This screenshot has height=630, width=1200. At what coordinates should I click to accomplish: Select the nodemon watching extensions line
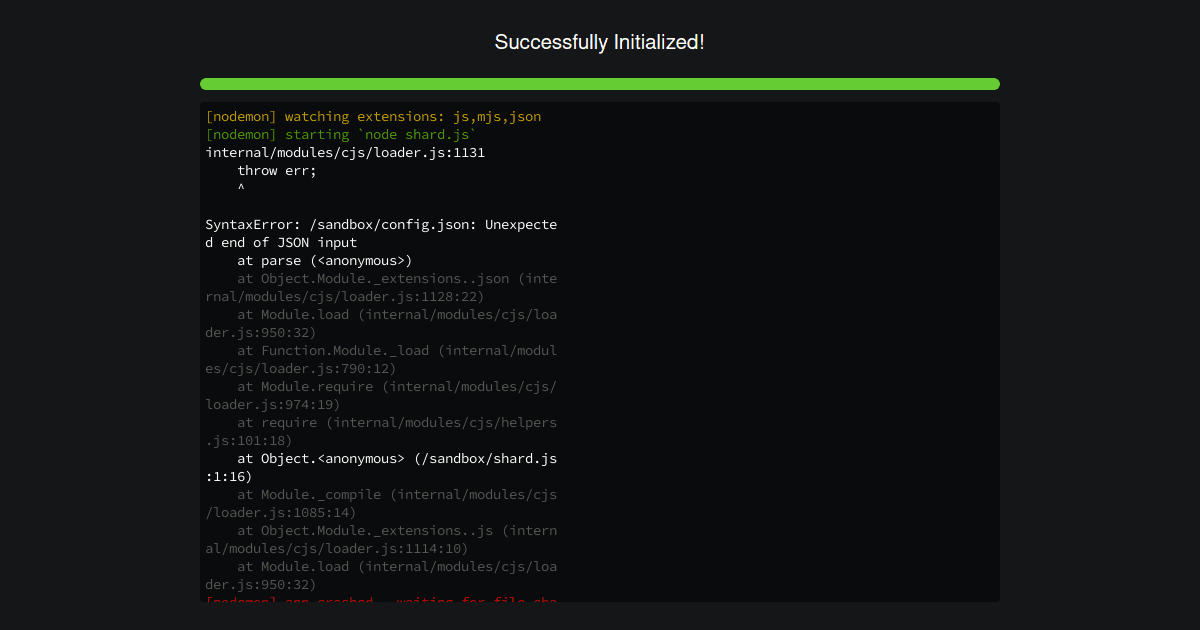point(372,116)
